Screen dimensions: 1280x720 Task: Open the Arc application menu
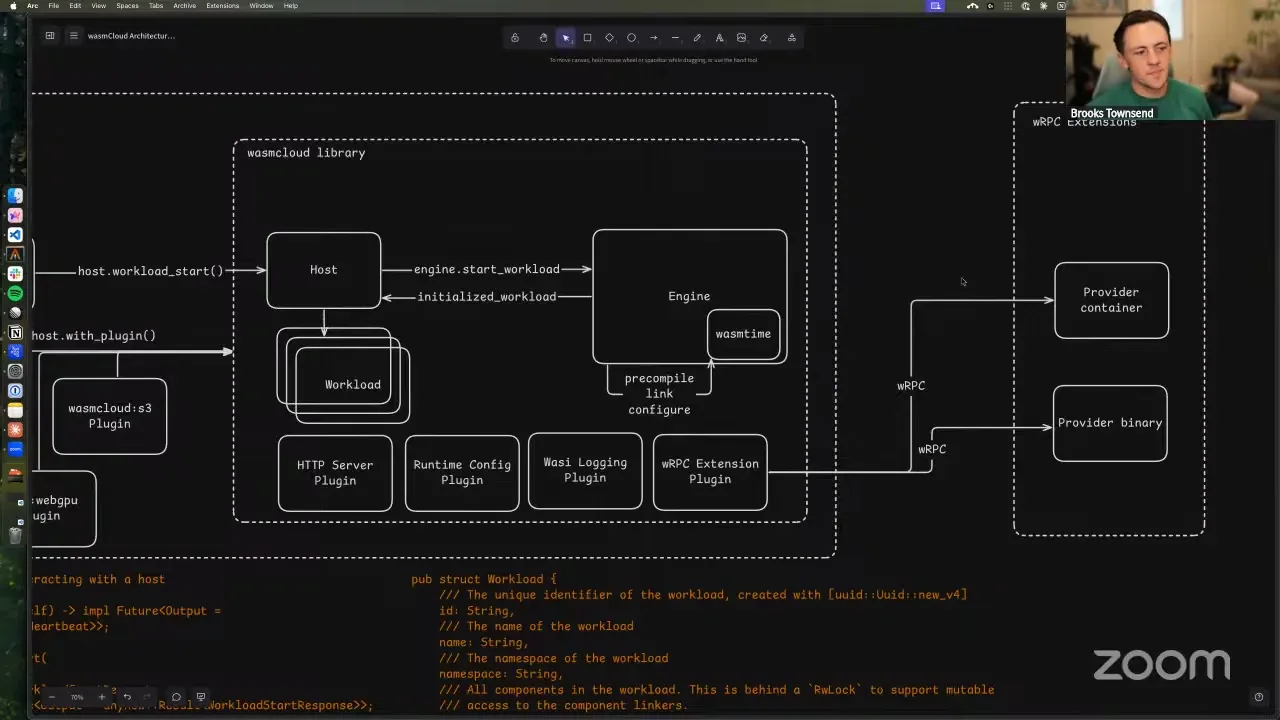[x=33, y=6]
